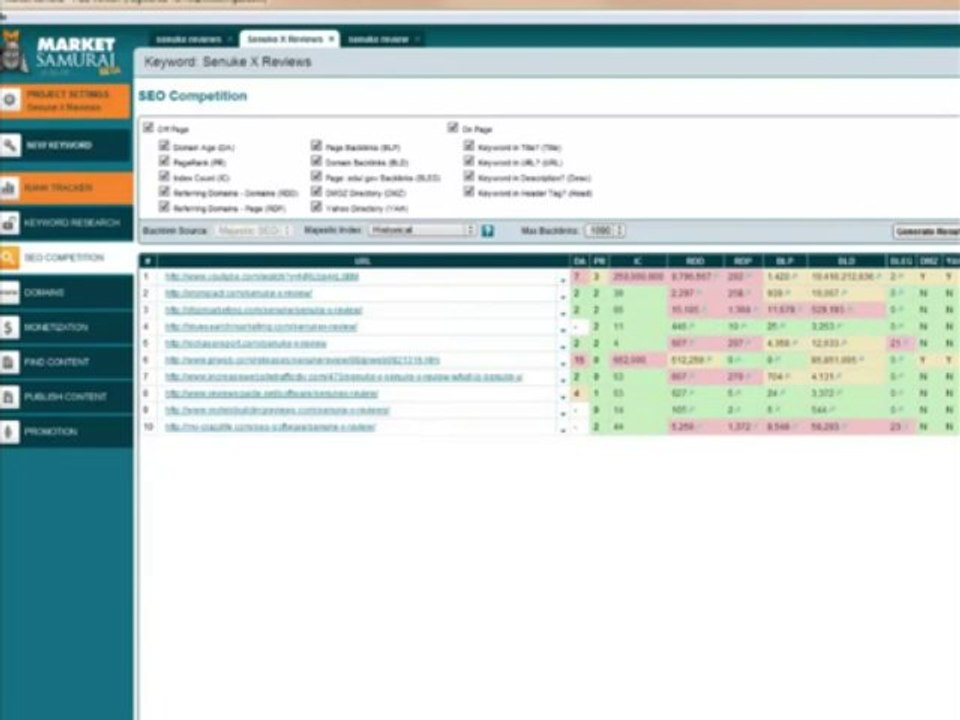Toggle the On Page checkbox
Viewport: 960px width, 720px height.
click(x=452, y=127)
